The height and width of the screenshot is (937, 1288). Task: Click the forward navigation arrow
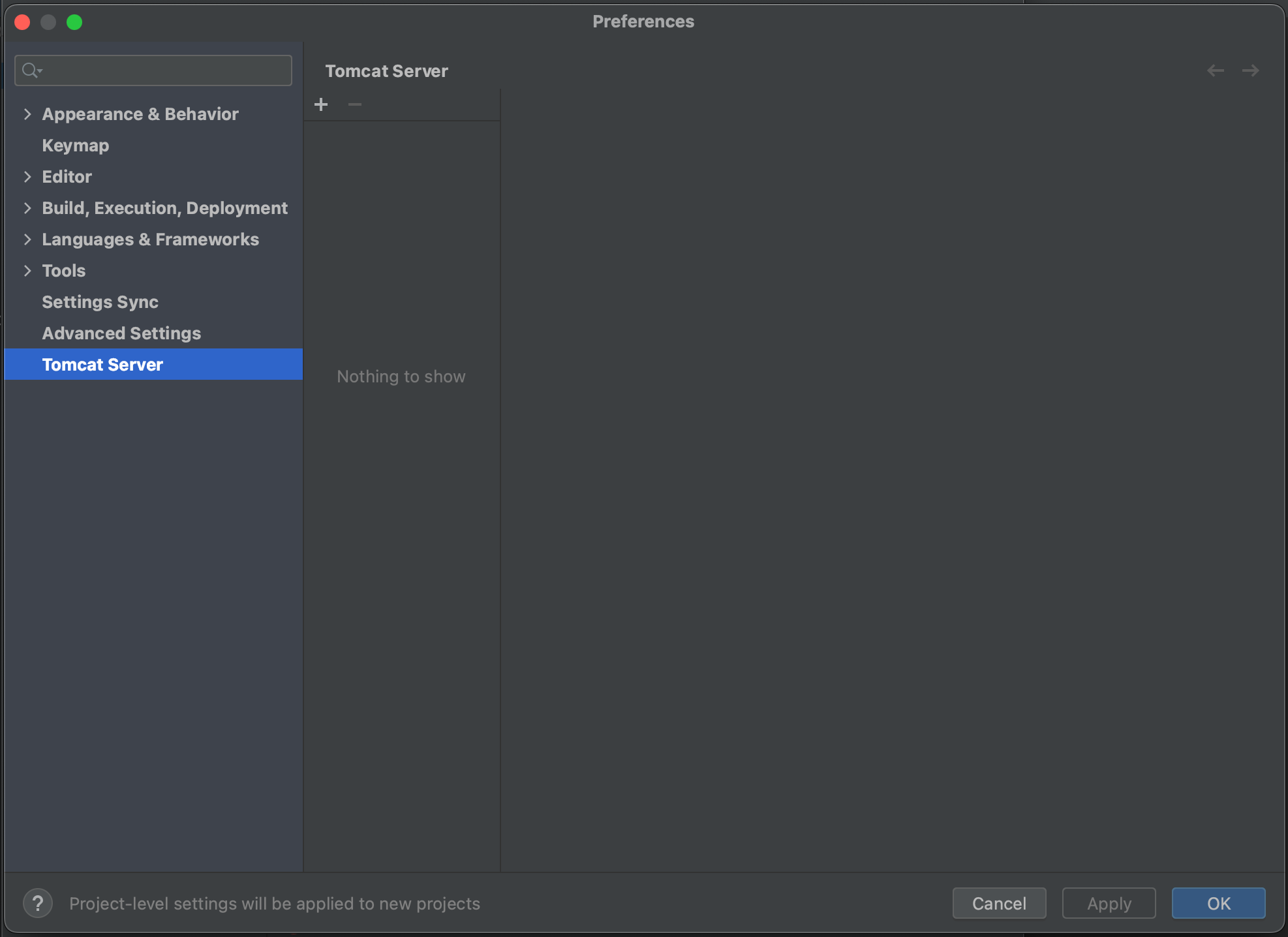1250,70
